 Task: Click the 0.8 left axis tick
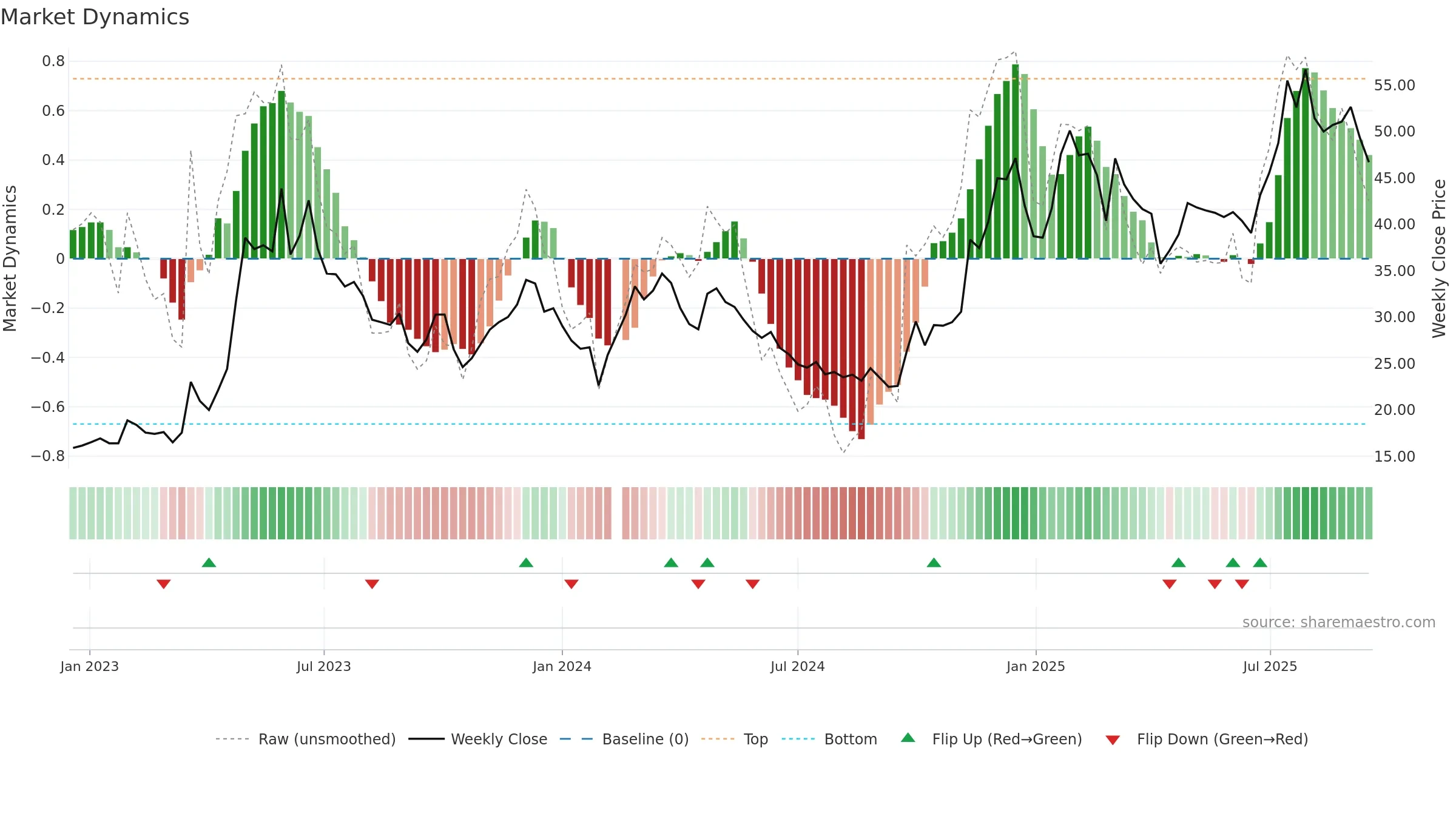[53, 61]
